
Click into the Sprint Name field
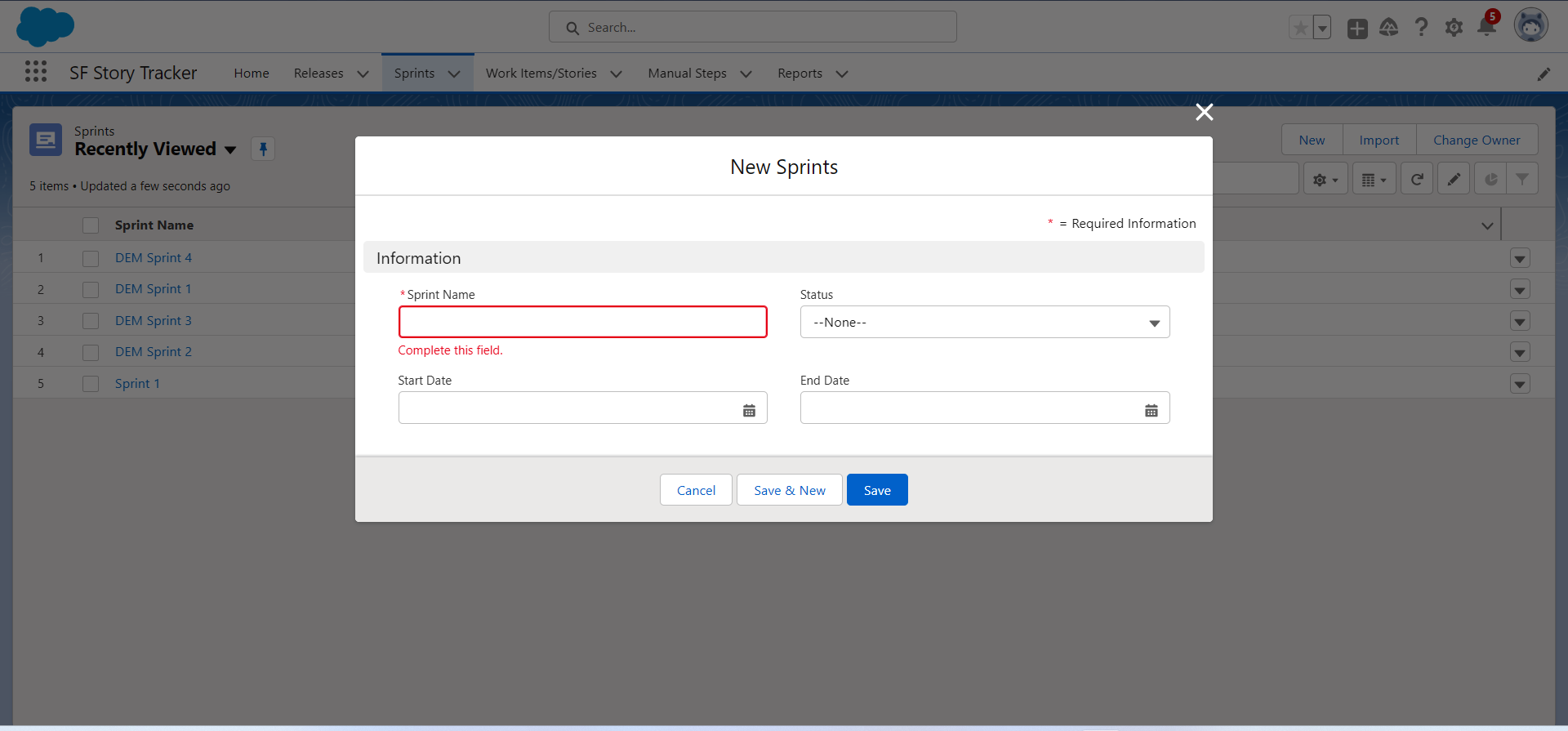(583, 322)
